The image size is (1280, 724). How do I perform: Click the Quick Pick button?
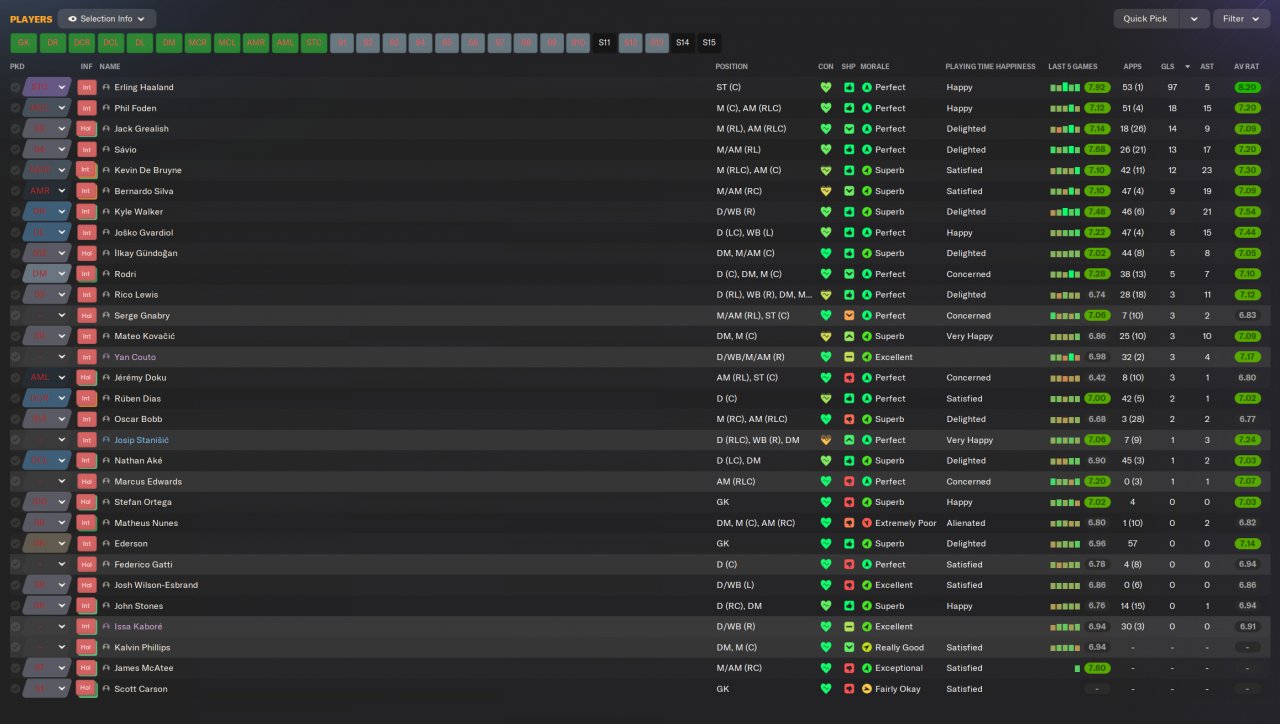(x=1146, y=19)
